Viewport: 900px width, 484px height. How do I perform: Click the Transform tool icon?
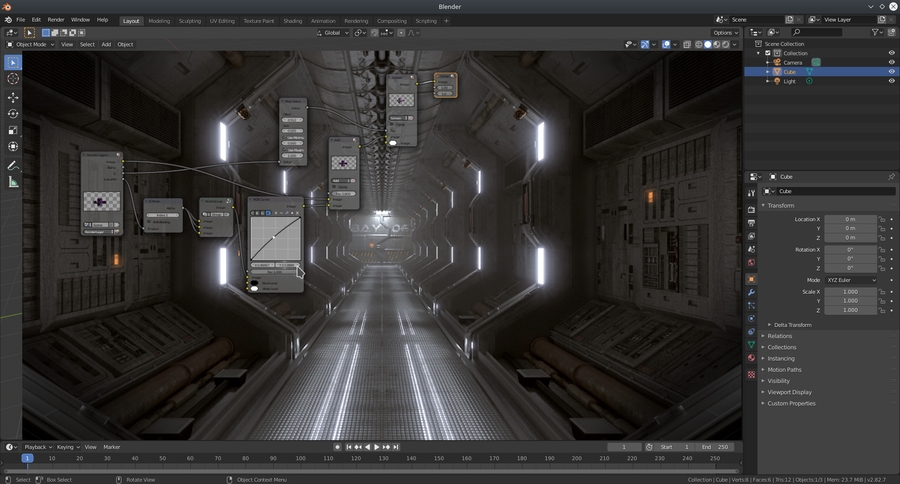tap(13, 146)
